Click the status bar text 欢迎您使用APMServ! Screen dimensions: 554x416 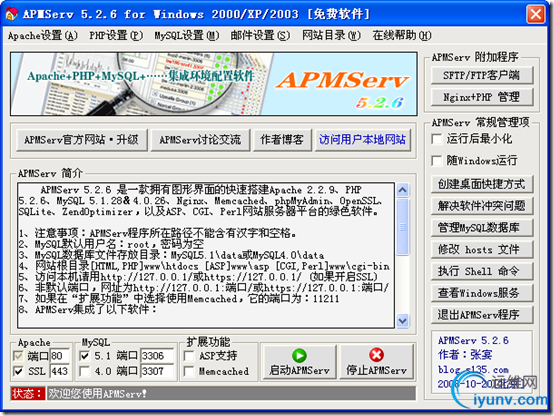point(98,393)
